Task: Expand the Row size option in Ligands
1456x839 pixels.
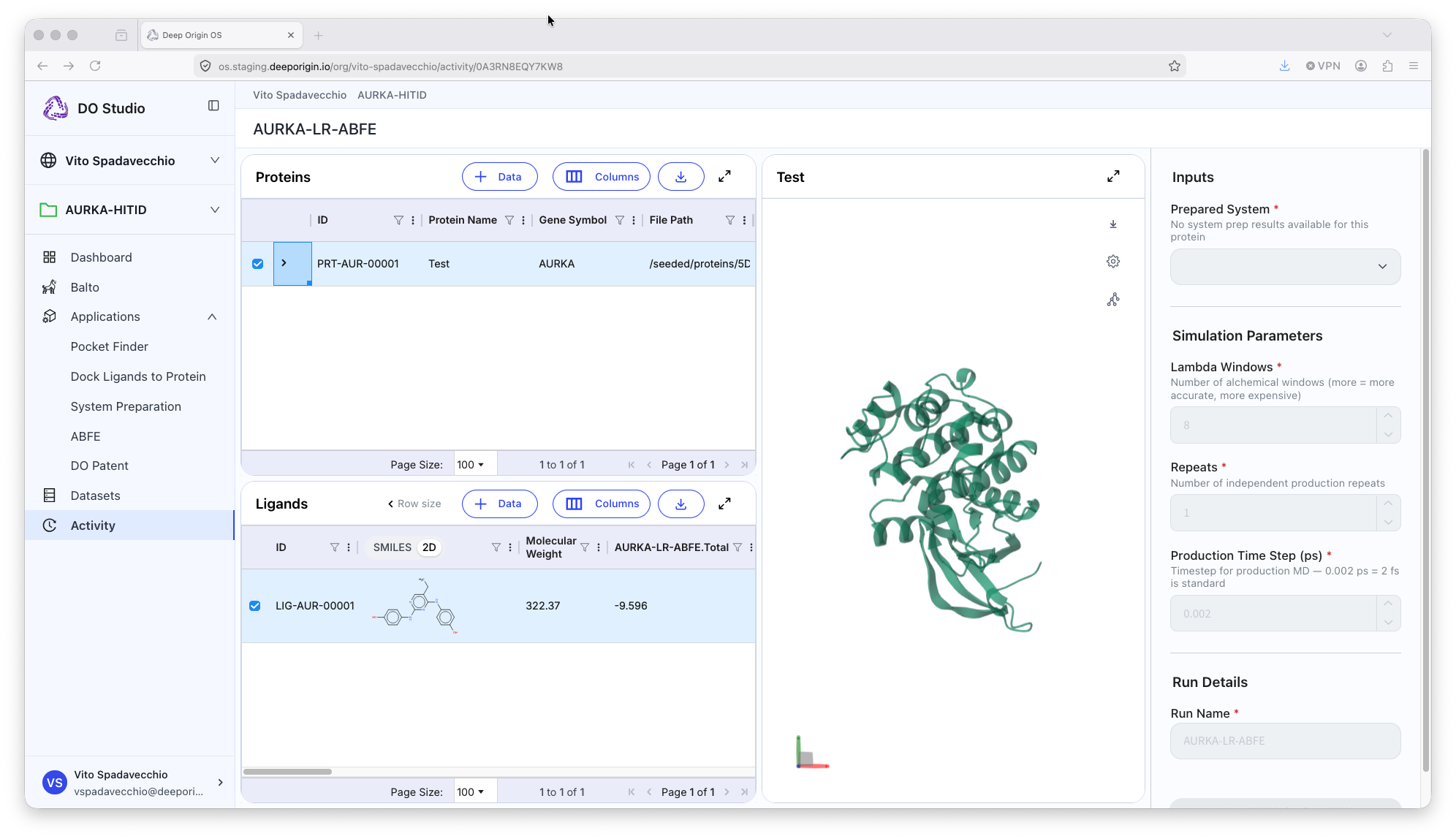Action: tap(414, 504)
